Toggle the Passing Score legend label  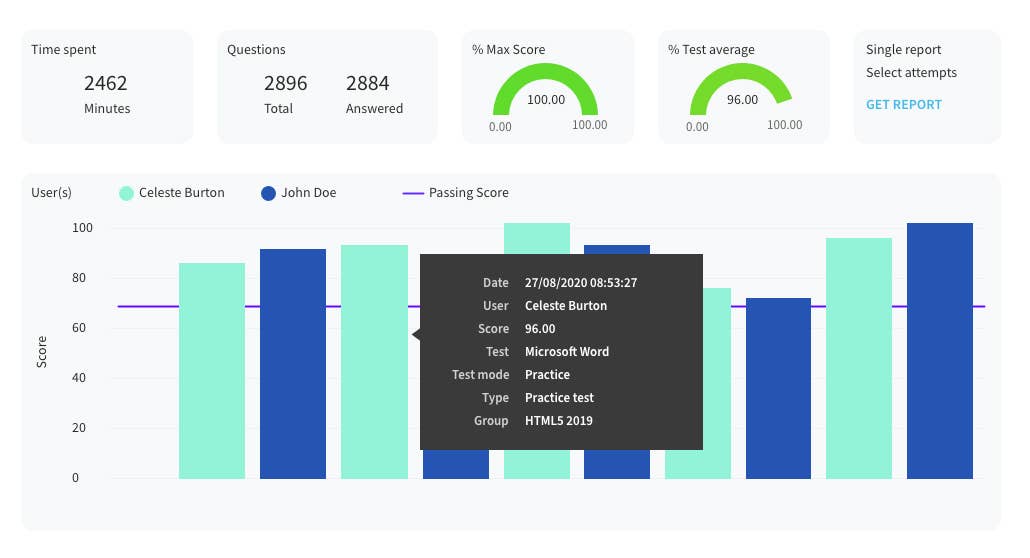click(x=468, y=193)
